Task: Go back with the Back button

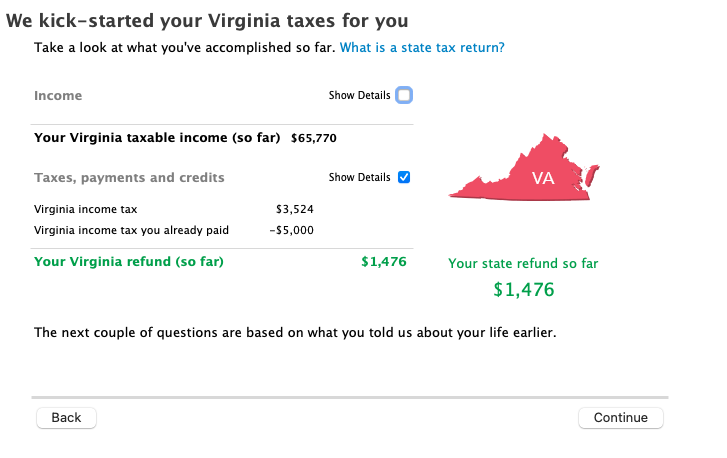Action: point(66,417)
